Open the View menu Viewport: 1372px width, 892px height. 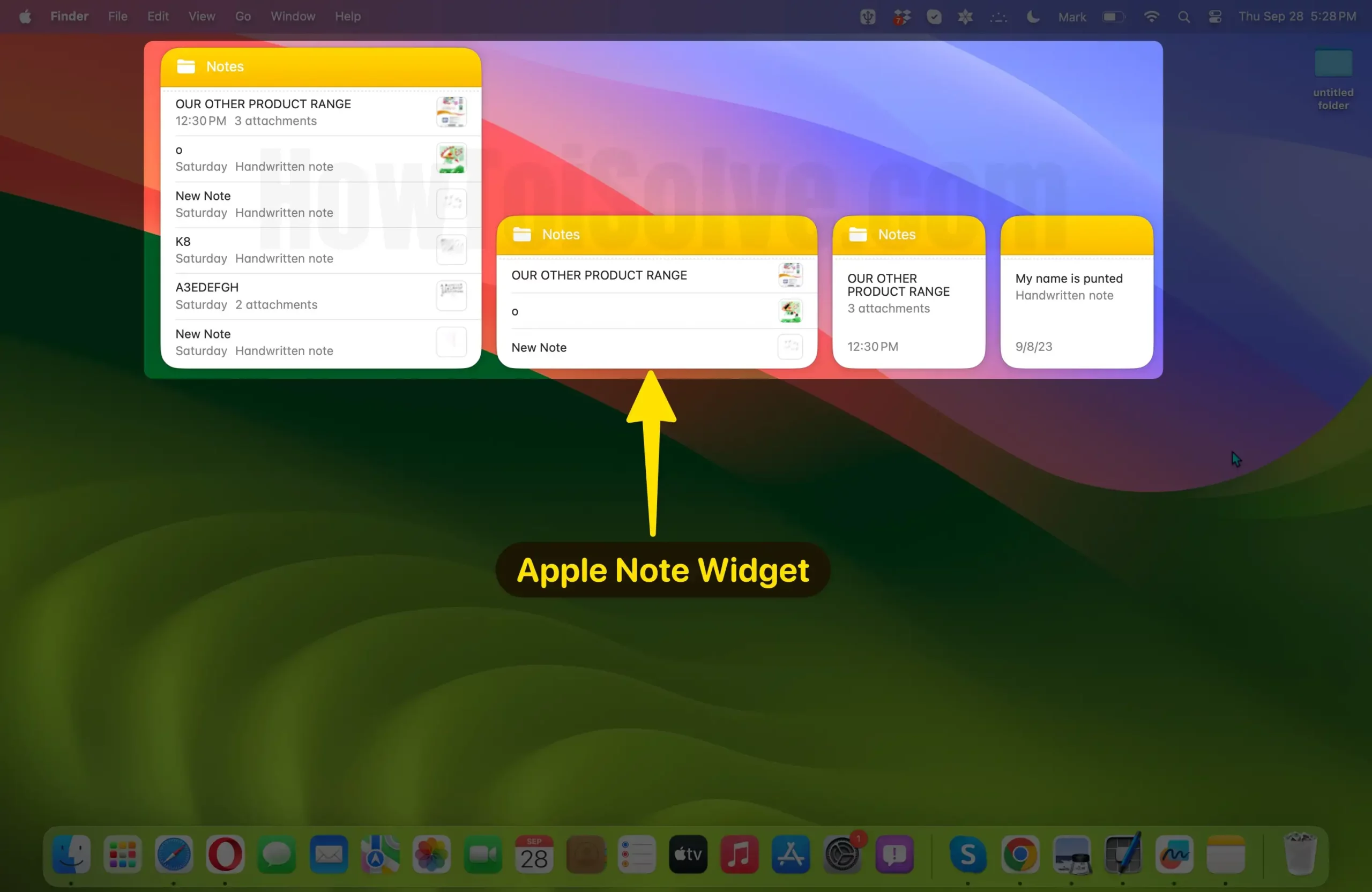pyautogui.click(x=202, y=17)
